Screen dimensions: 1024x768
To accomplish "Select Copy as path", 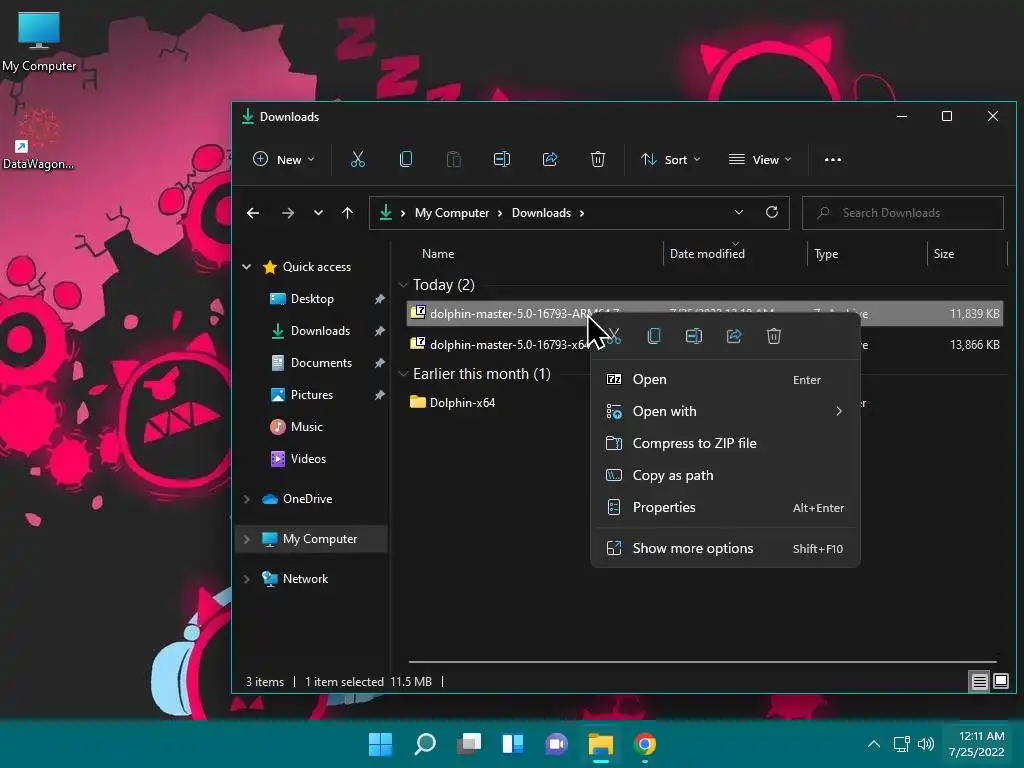I will 725,475.
